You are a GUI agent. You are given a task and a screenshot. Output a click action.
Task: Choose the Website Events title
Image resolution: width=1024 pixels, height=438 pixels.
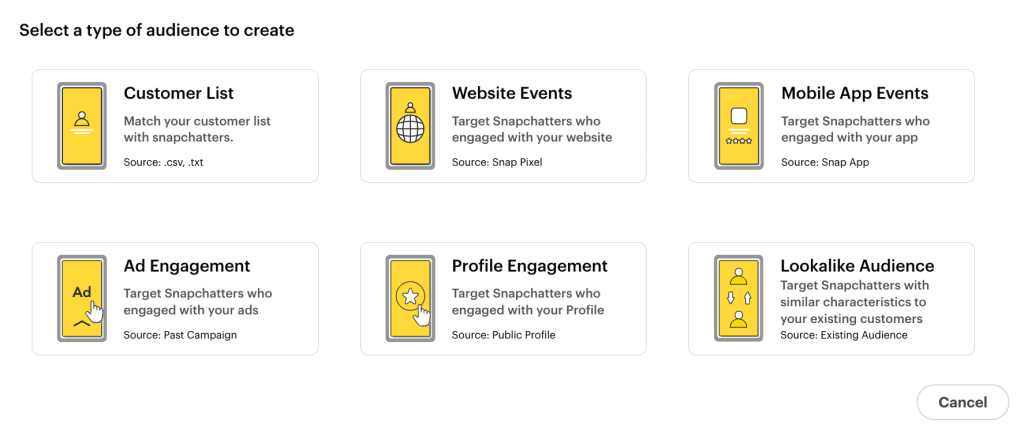click(512, 93)
